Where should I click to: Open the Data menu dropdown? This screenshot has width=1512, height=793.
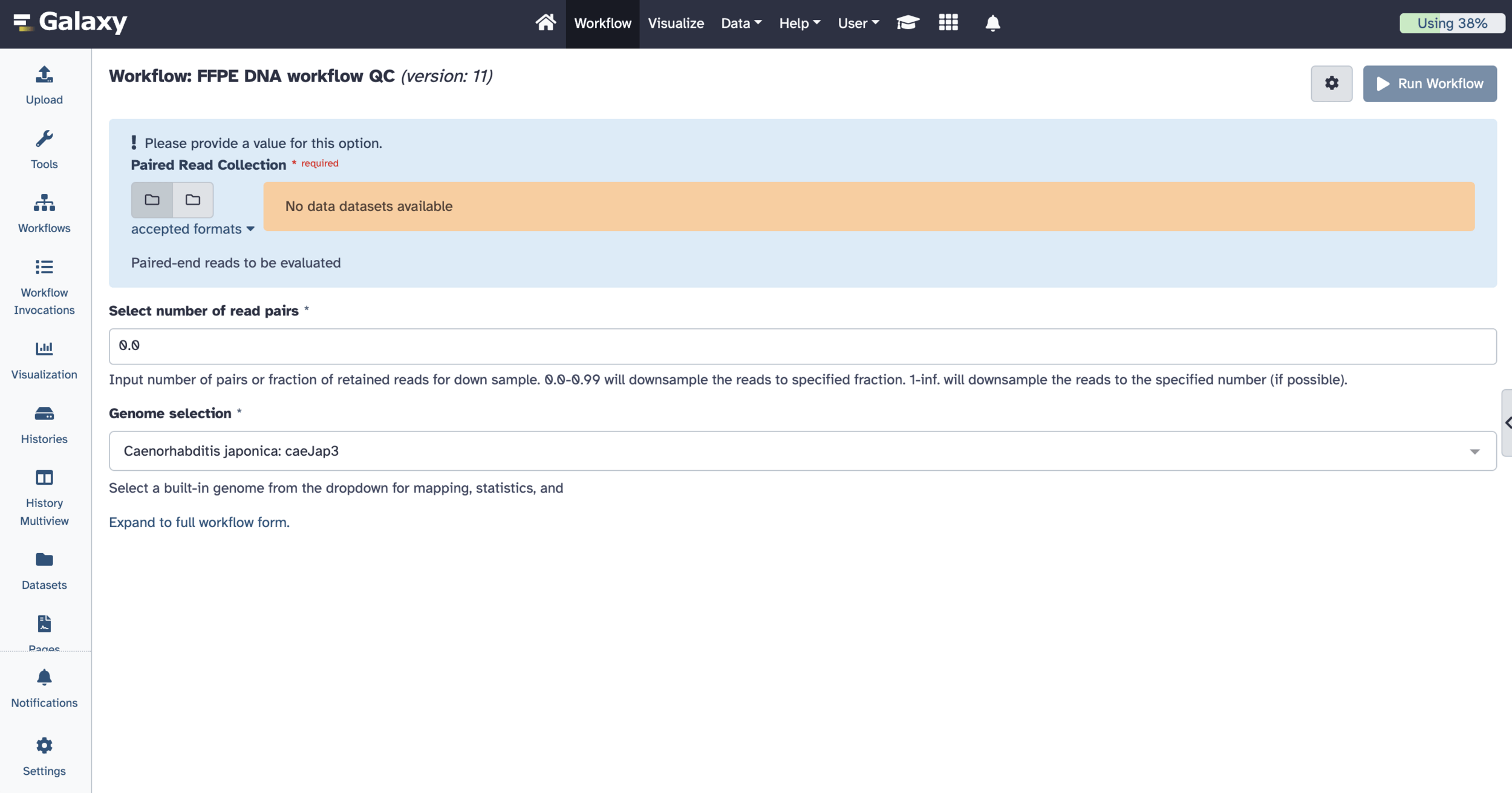pyautogui.click(x=741, y=23)
